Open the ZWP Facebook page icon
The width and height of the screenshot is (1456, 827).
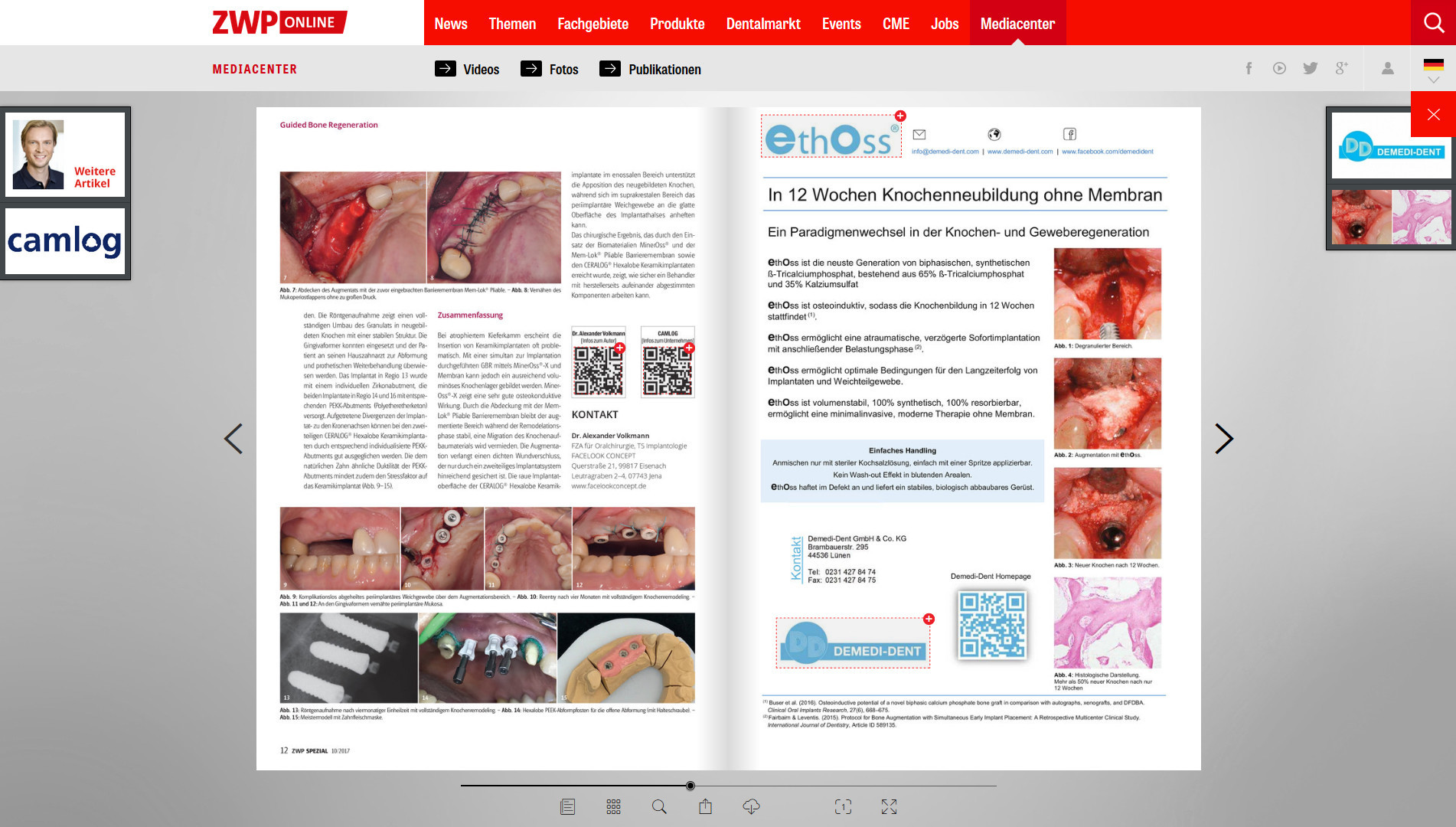pyautogui.click(x=1249, y=68)
